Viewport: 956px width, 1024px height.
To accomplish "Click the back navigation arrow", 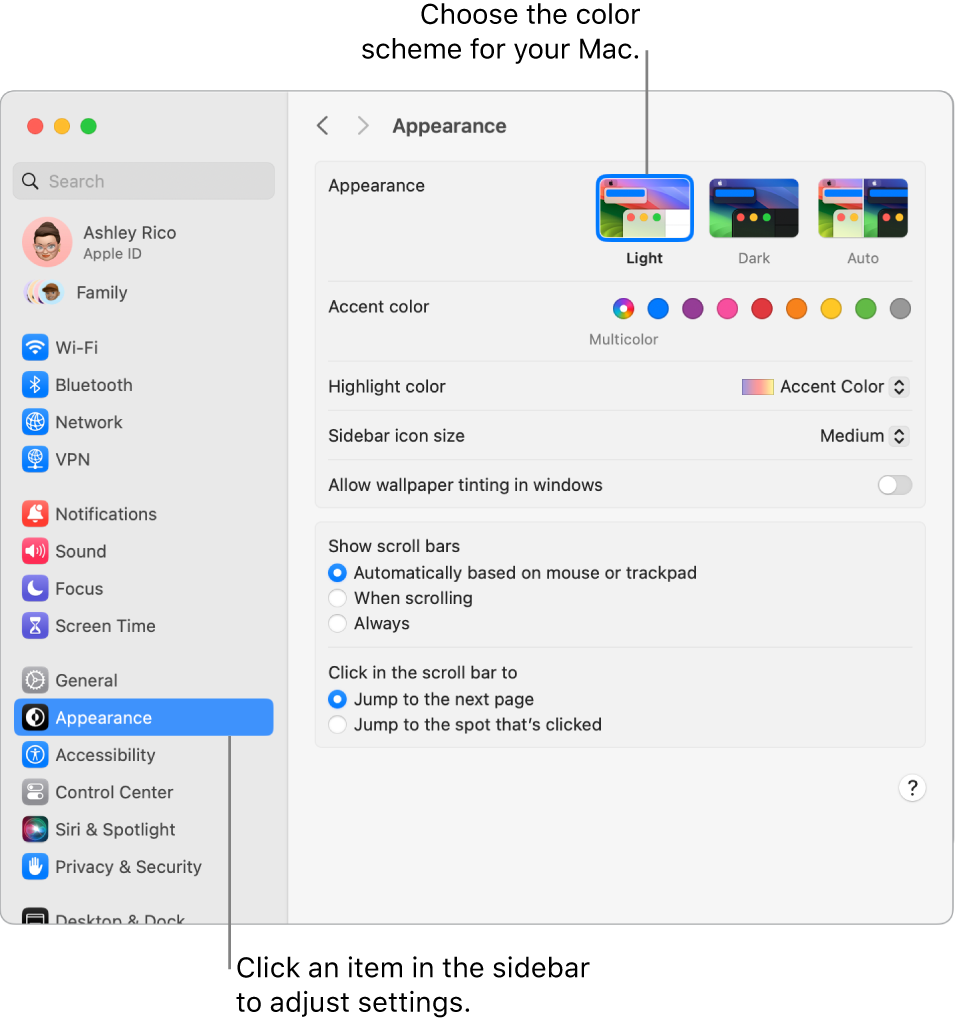I will click(x=322, y=125).
